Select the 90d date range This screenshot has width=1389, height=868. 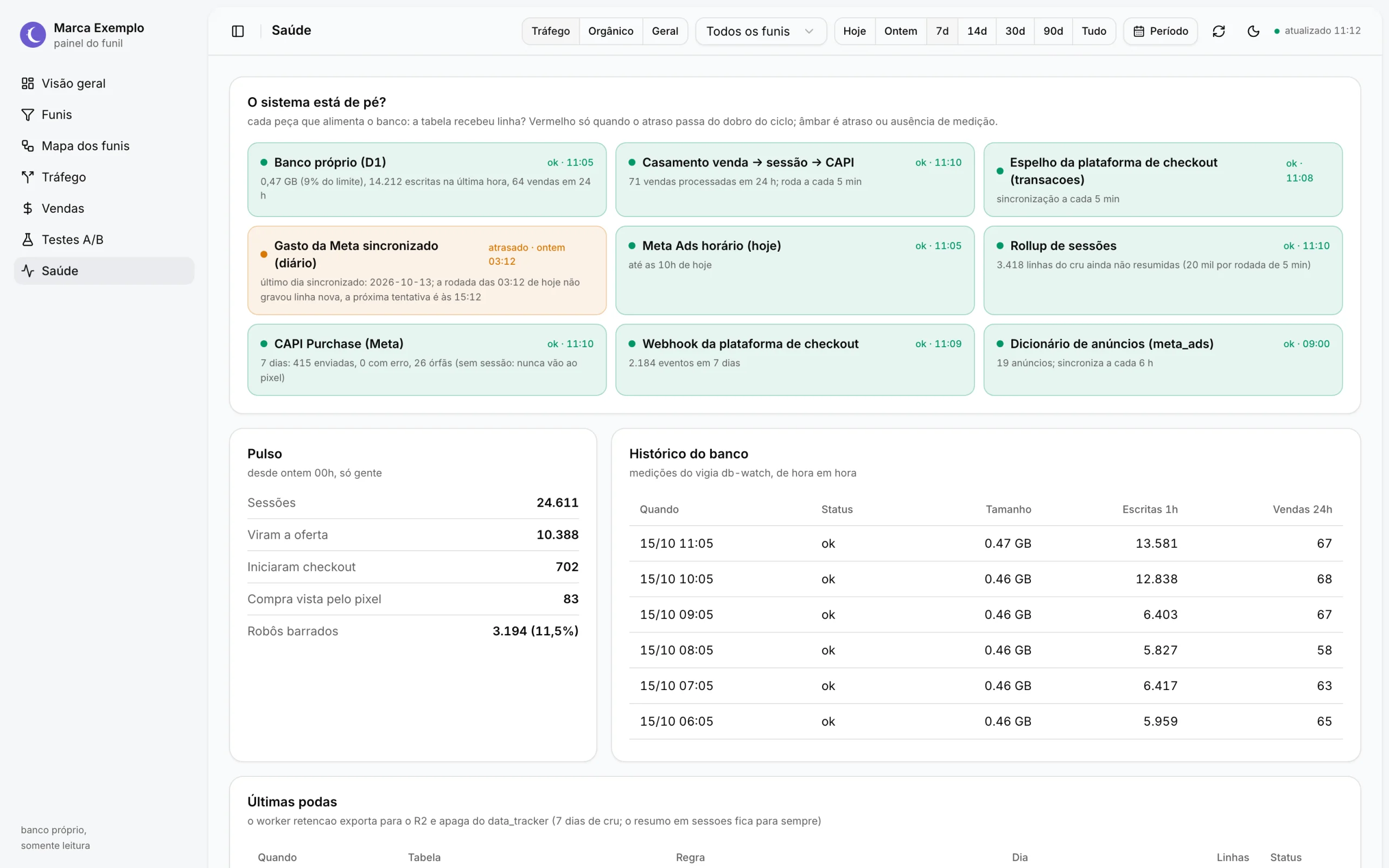tap(1053, 31)
